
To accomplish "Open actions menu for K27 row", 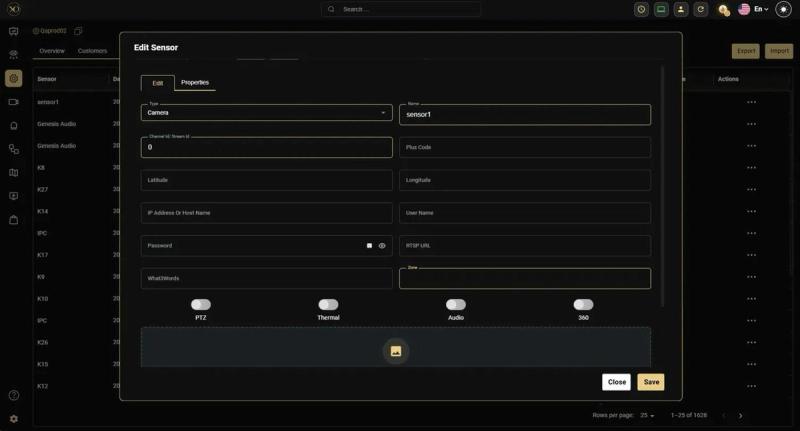I will pos(752,190).
